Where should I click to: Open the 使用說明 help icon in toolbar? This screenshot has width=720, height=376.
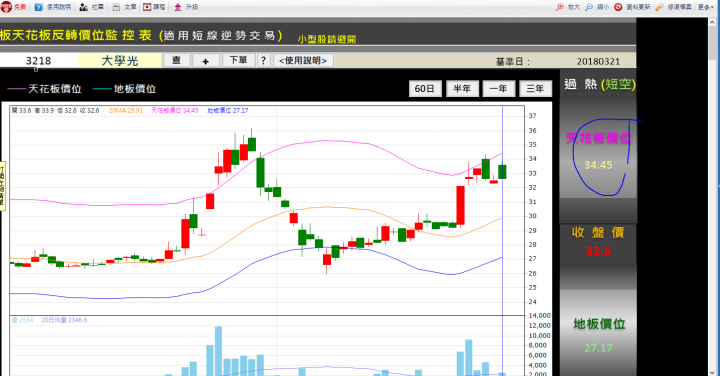39,7
